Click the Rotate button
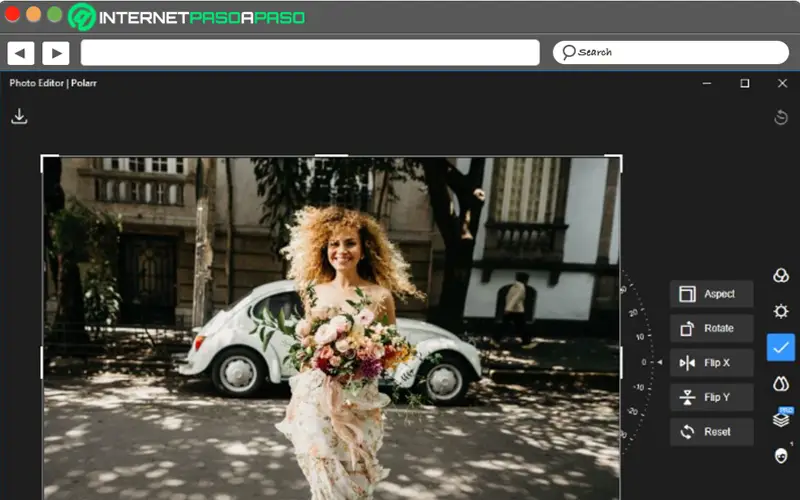Viewport: 800px width, 500px height. pyautogui.click(x=711, y=329)
